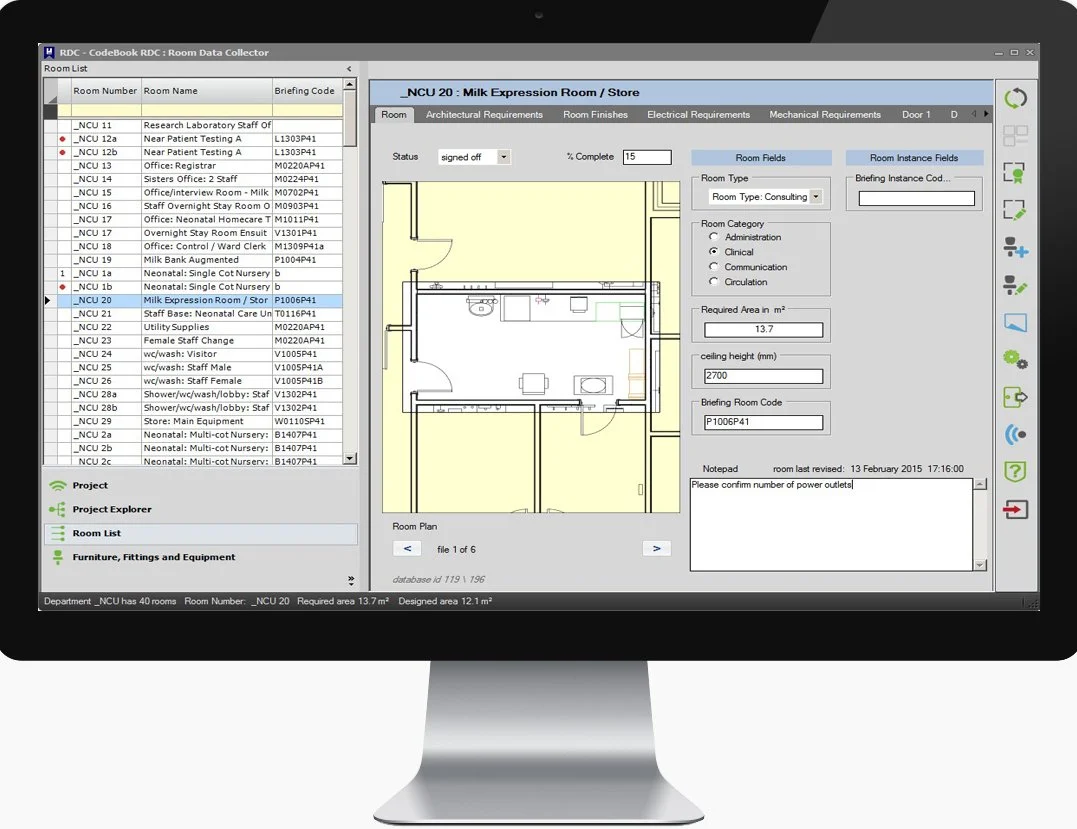Click the blue wireless signal waves icon
This screenshot has height=829, width=1077.
(1015, 434)
